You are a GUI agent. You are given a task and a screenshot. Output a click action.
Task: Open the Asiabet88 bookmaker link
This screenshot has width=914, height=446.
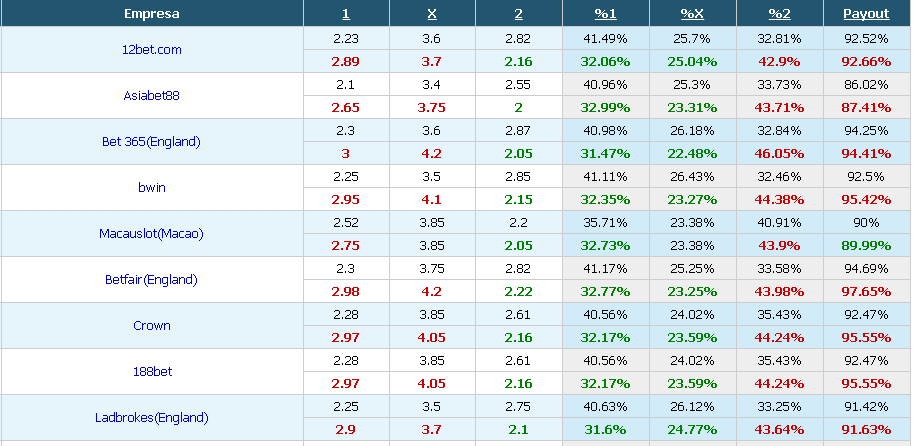click(x=152, y=96)
